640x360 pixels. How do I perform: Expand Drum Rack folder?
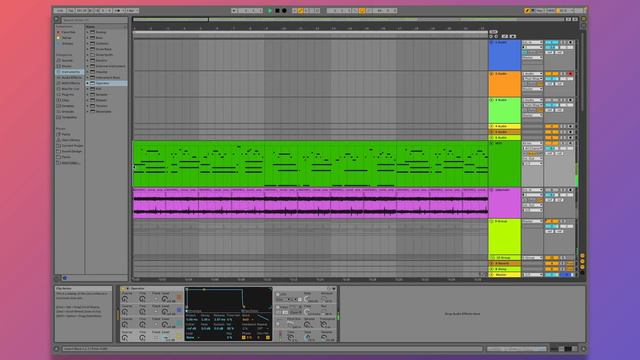pos(88,49)
